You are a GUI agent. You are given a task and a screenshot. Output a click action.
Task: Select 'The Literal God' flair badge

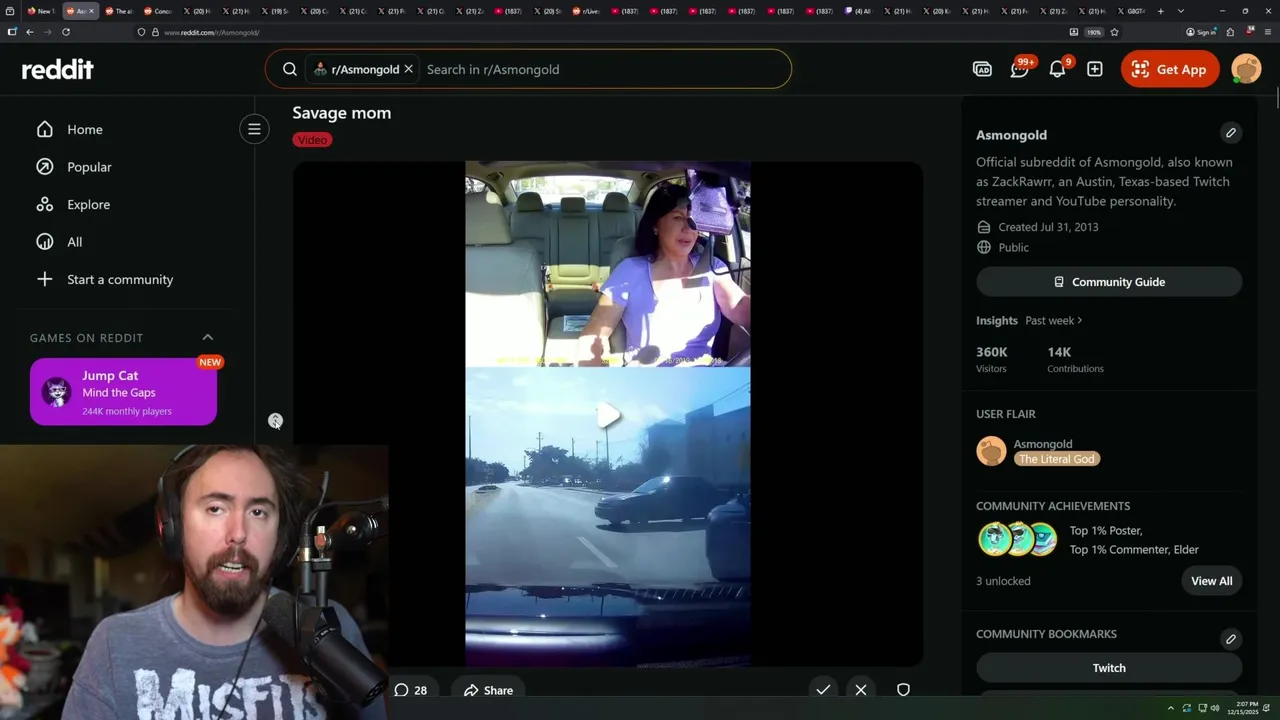pyautogui.click(x=1057, y=459)
